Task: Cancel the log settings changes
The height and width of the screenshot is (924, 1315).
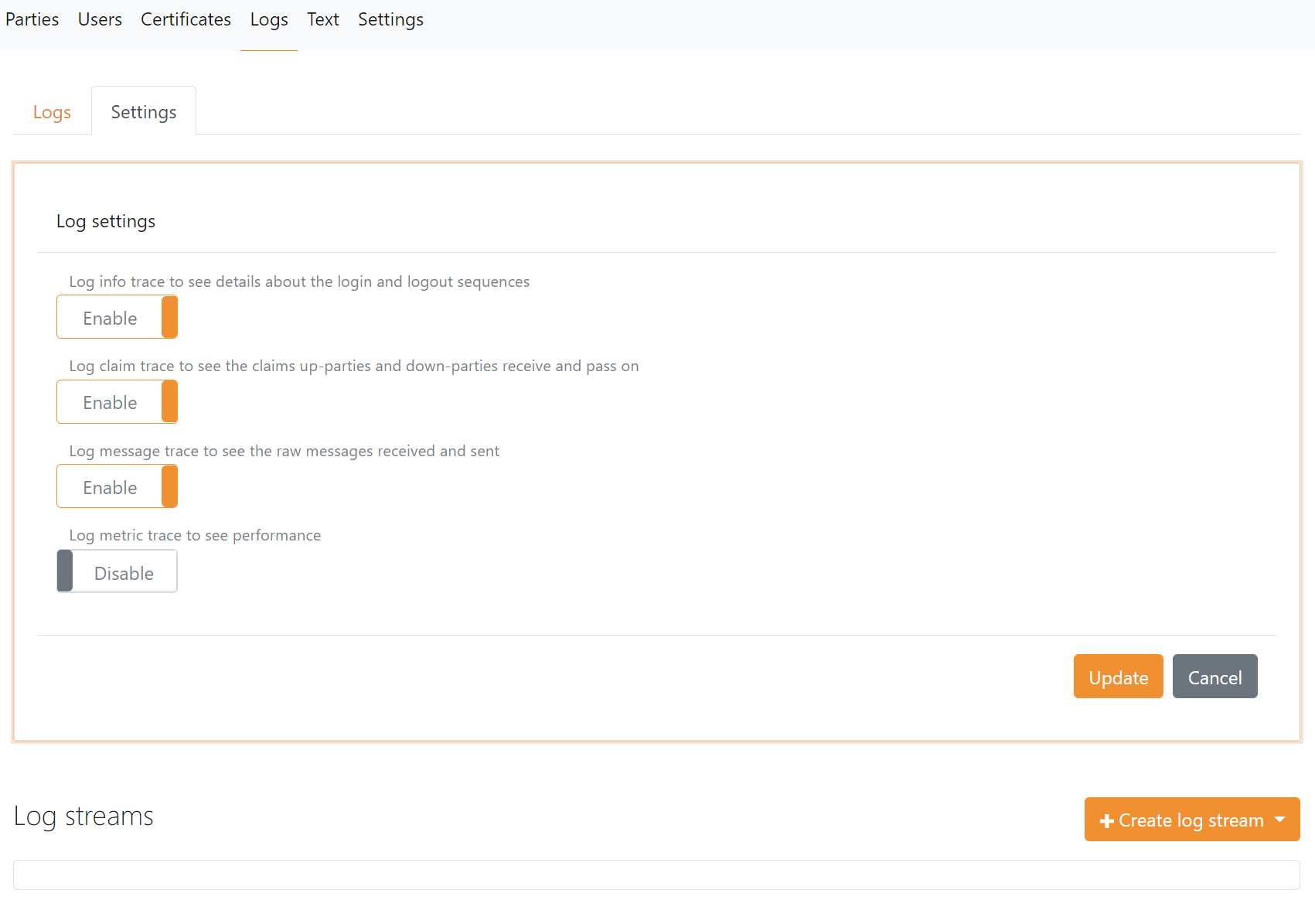Action: pyautogui.click(x=1215, y=677)
